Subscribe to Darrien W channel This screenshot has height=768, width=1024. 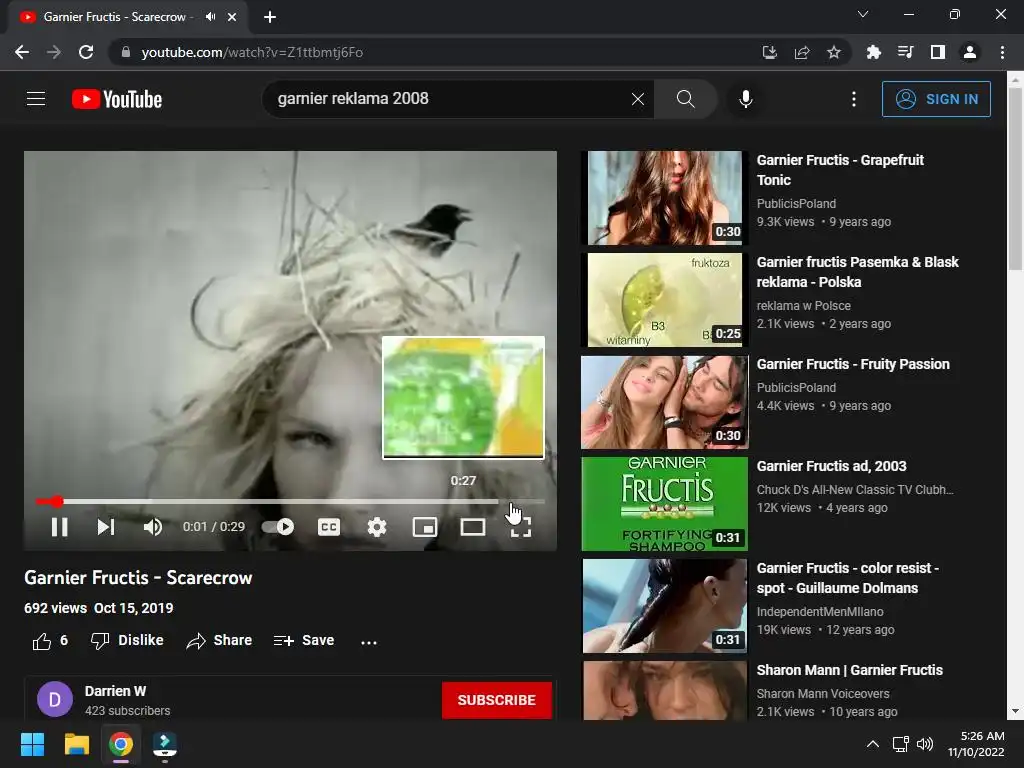click(x=496, y=700)
